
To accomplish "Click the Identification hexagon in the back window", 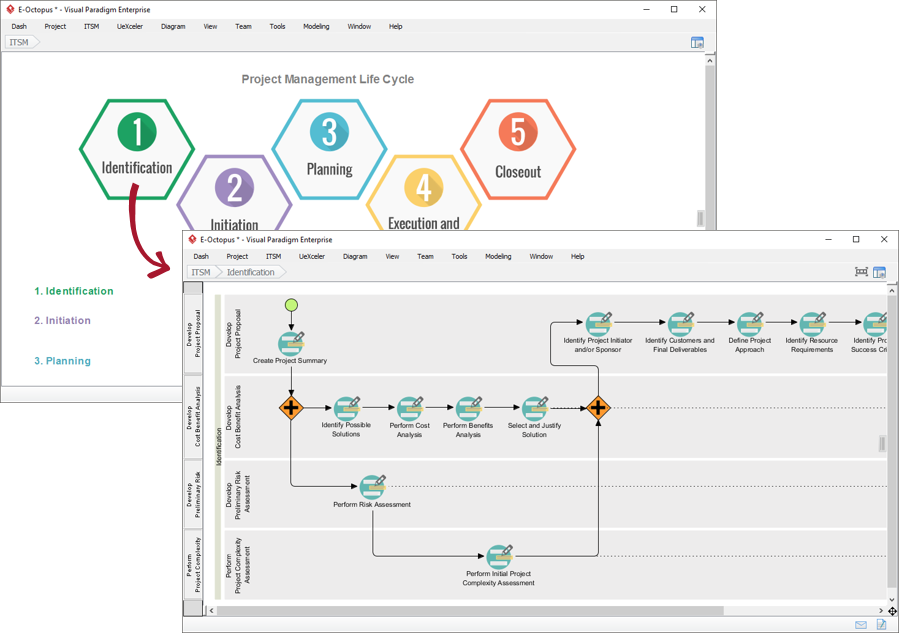I will [x=137, y=149].
